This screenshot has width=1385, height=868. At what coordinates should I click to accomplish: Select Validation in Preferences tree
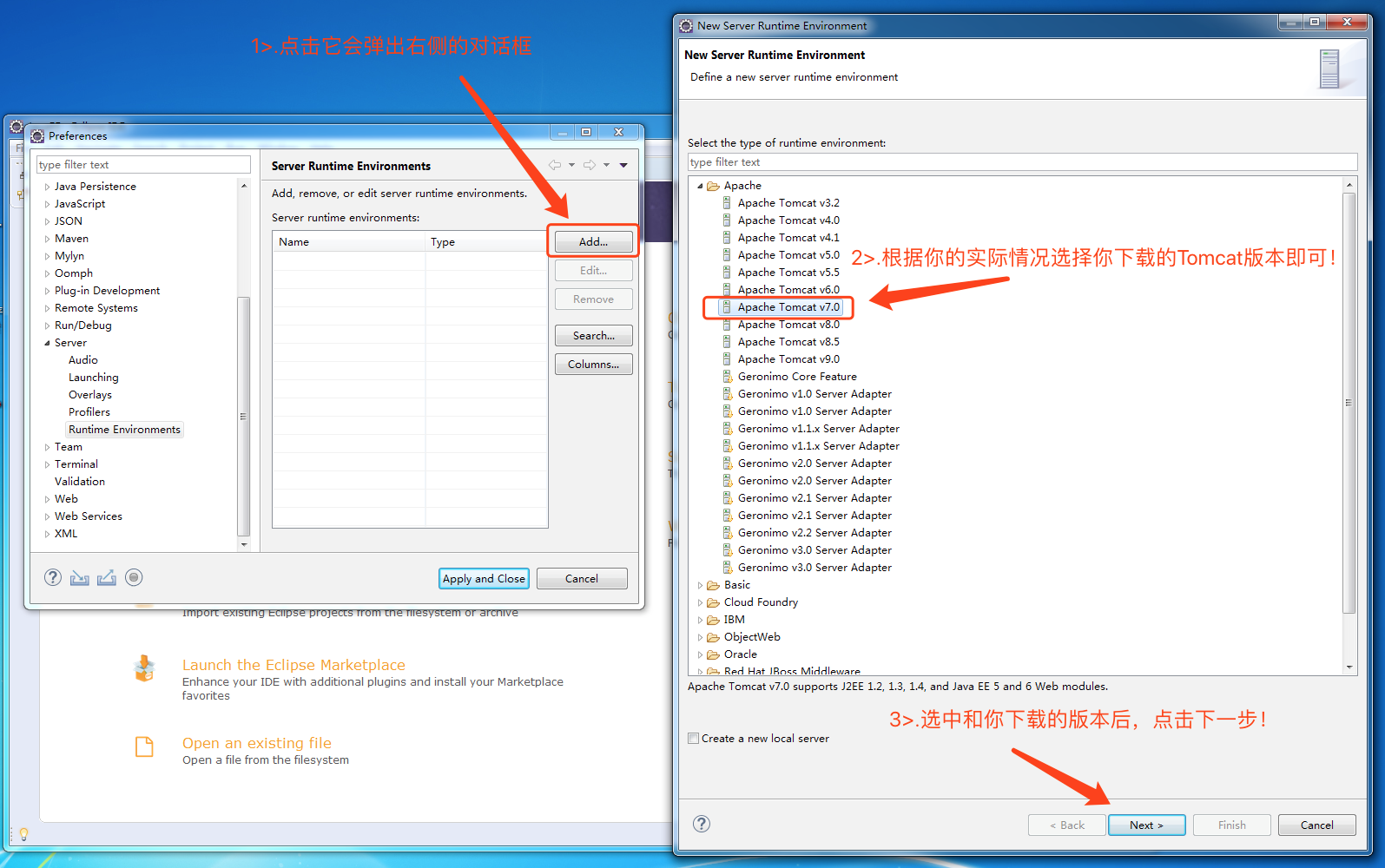[x=80, y=482]
